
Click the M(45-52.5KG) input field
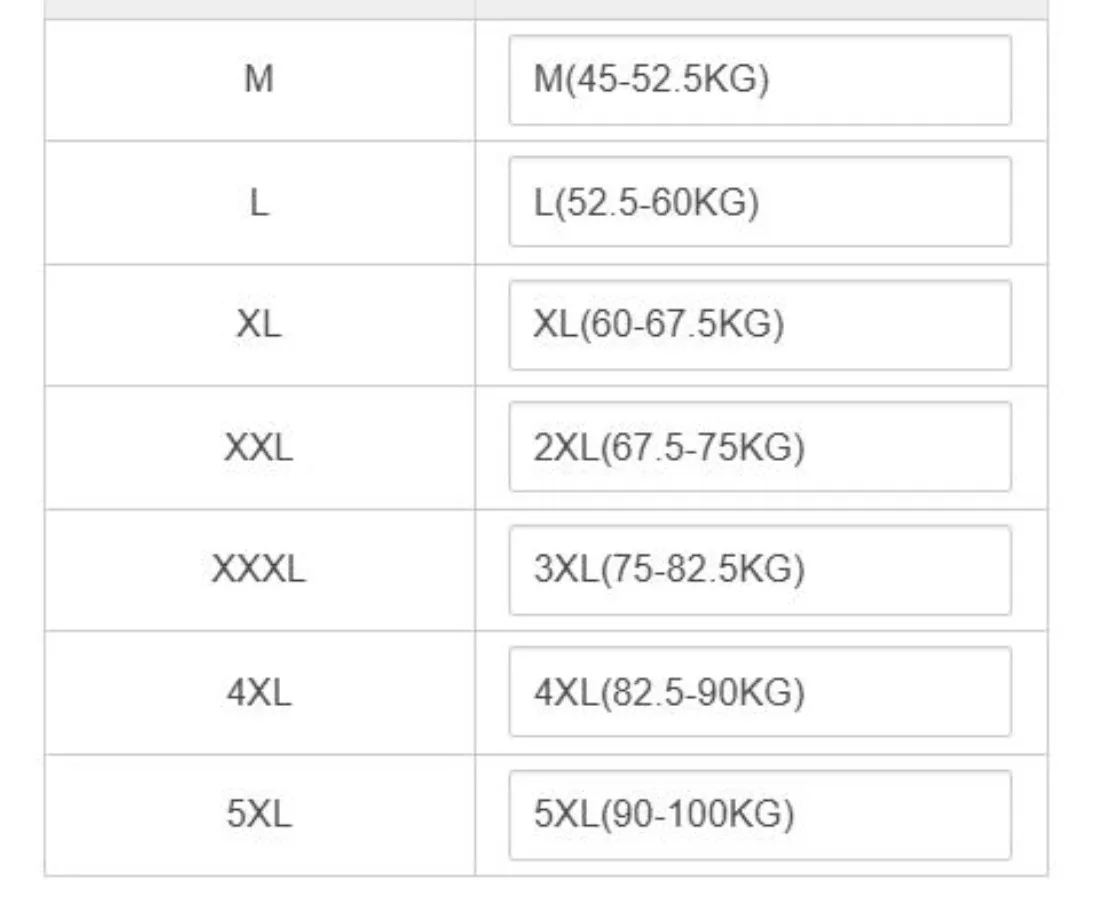759,80
